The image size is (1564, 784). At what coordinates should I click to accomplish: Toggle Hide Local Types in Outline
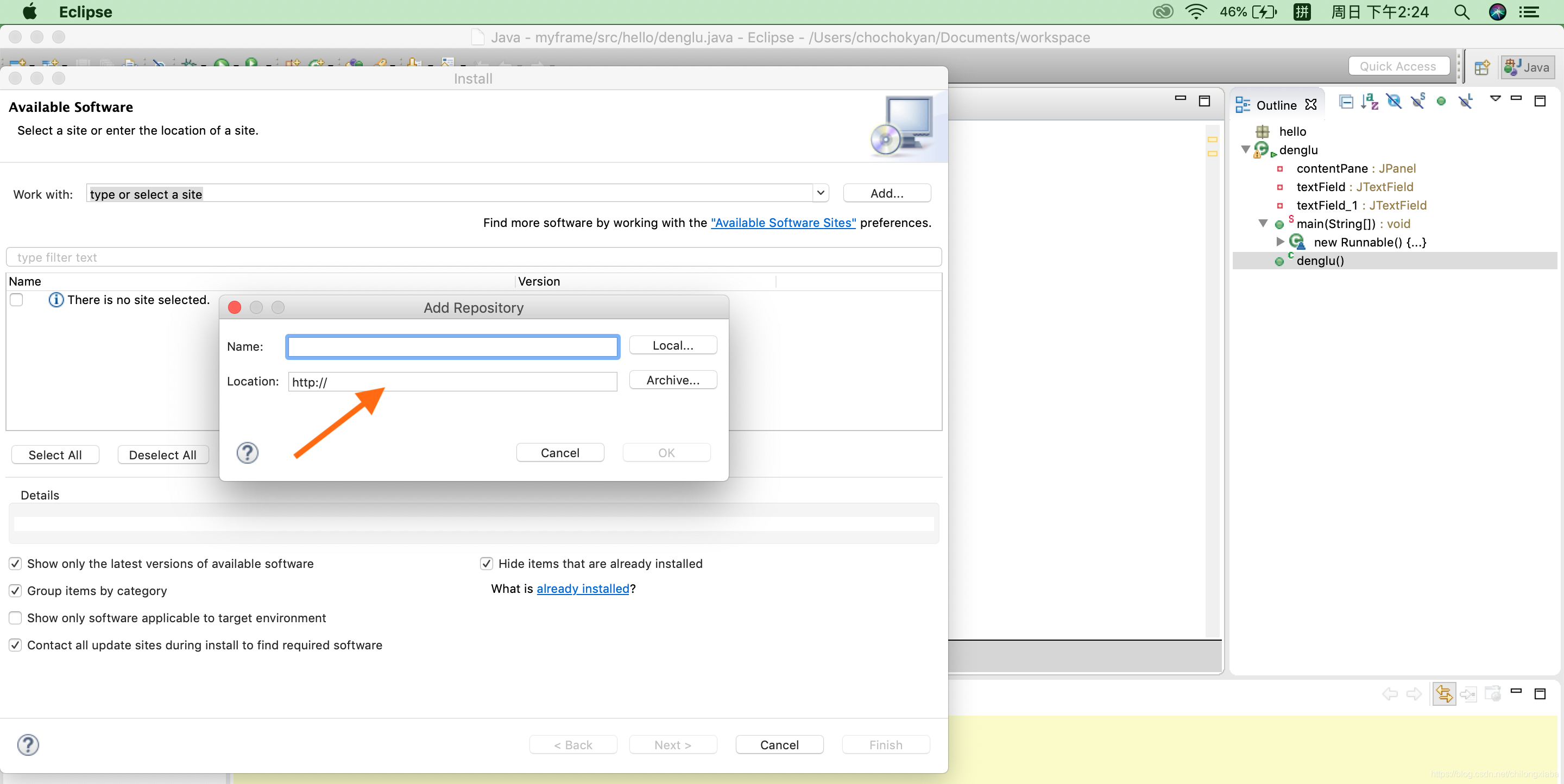point(1466,102)
